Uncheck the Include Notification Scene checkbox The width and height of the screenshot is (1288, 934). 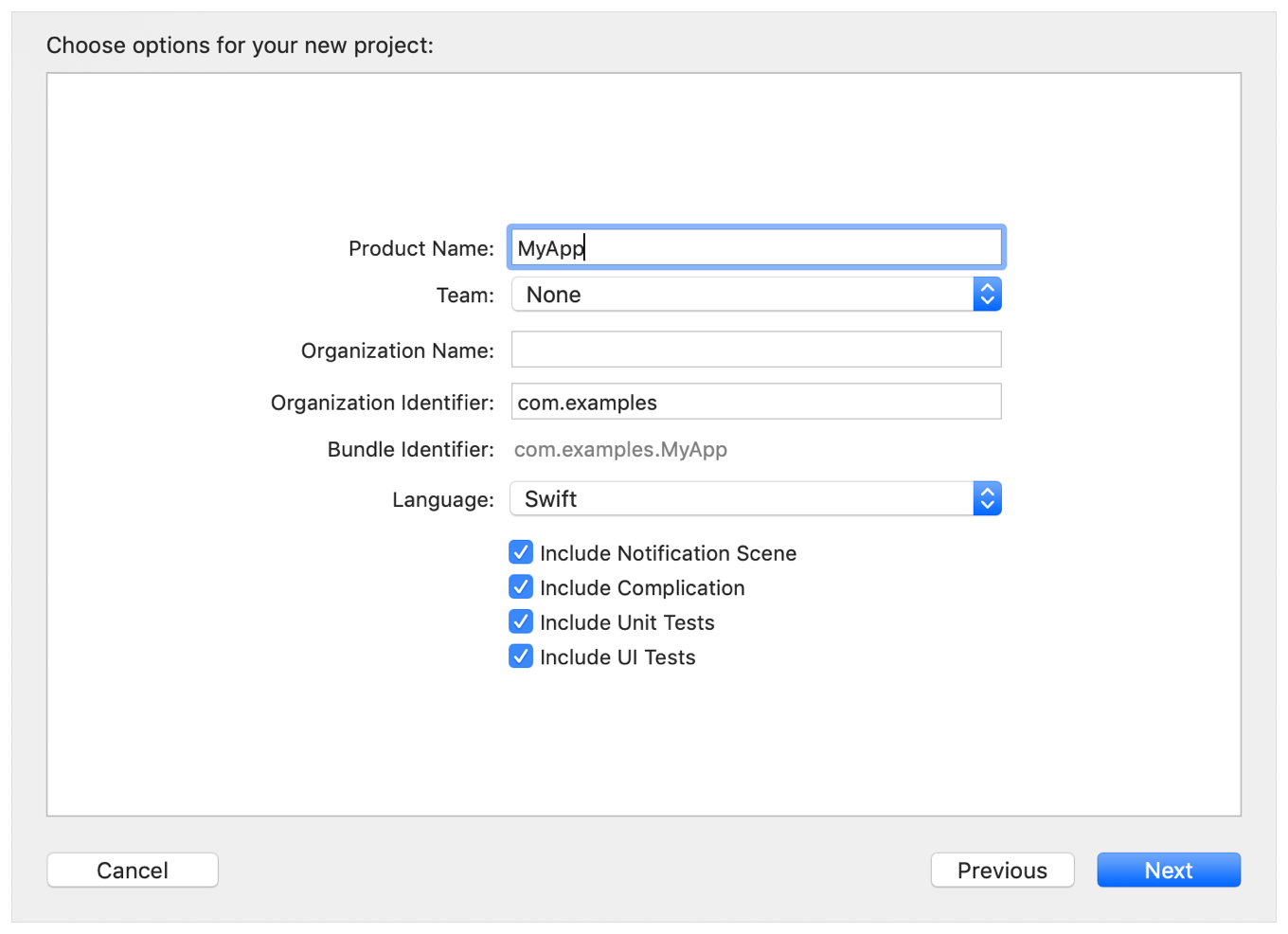521,552
